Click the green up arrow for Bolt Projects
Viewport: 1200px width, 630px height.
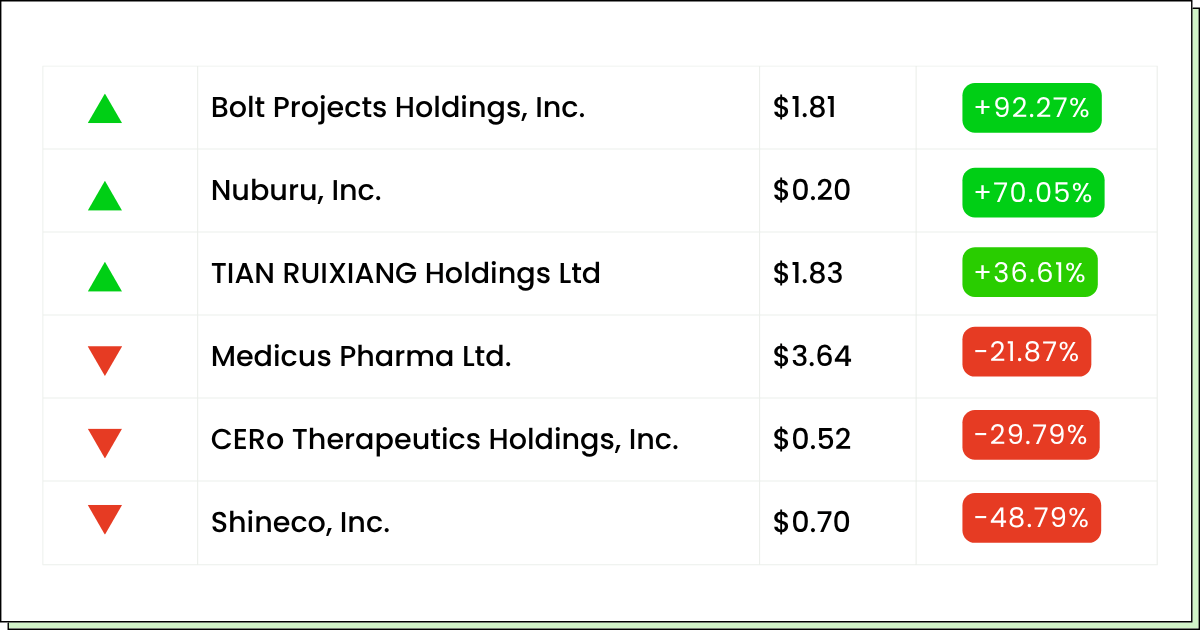tap(105, 108)
